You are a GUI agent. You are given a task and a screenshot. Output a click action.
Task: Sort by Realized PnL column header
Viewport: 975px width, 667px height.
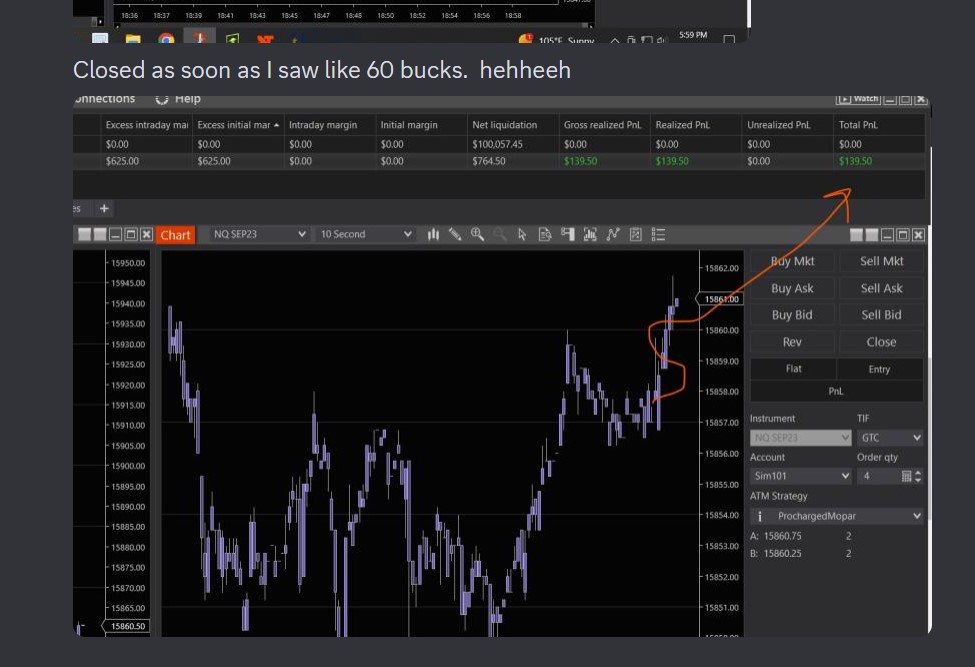pyautogui.click(x=696, y=125)
